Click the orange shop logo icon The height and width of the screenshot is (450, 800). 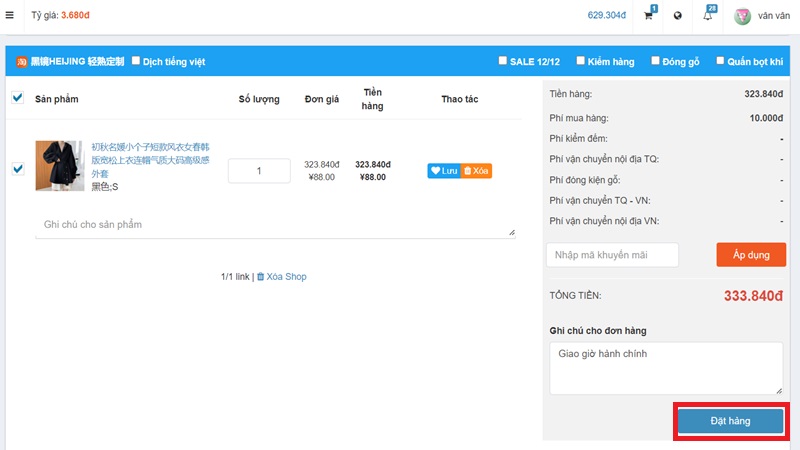(21, 62)
